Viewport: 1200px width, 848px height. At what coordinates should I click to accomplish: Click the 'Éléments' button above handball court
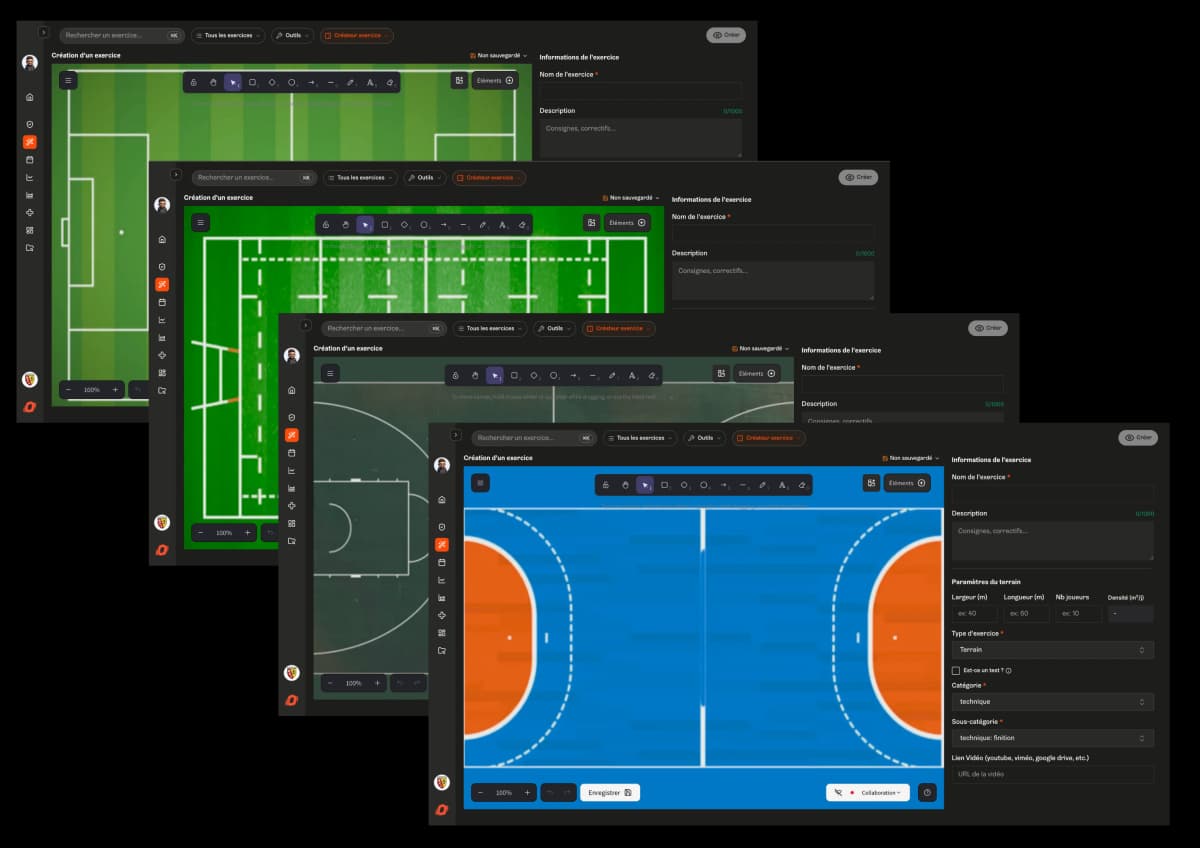pyautogui.click(x=908, y=483)
